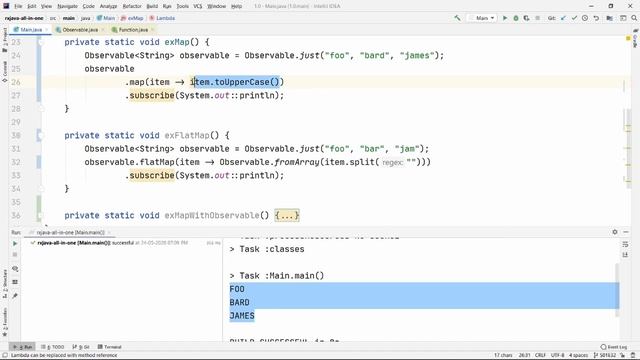This screenshot has width=640, height=360.
Task: Click console output vertical scrollbar
Action: coord(616,289)
